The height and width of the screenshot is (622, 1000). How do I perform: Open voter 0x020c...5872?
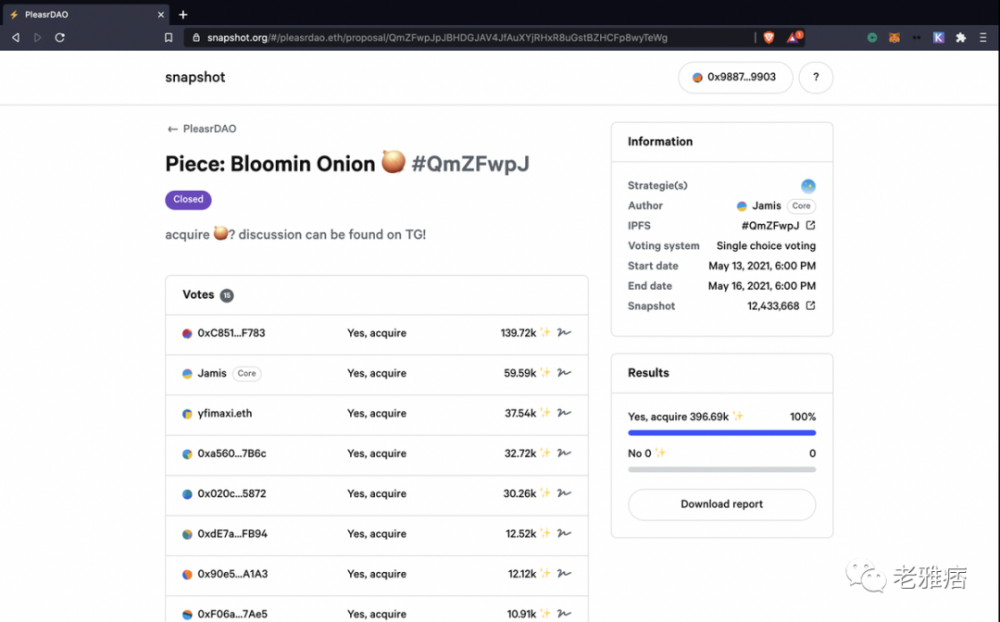[x=224, y=494]
